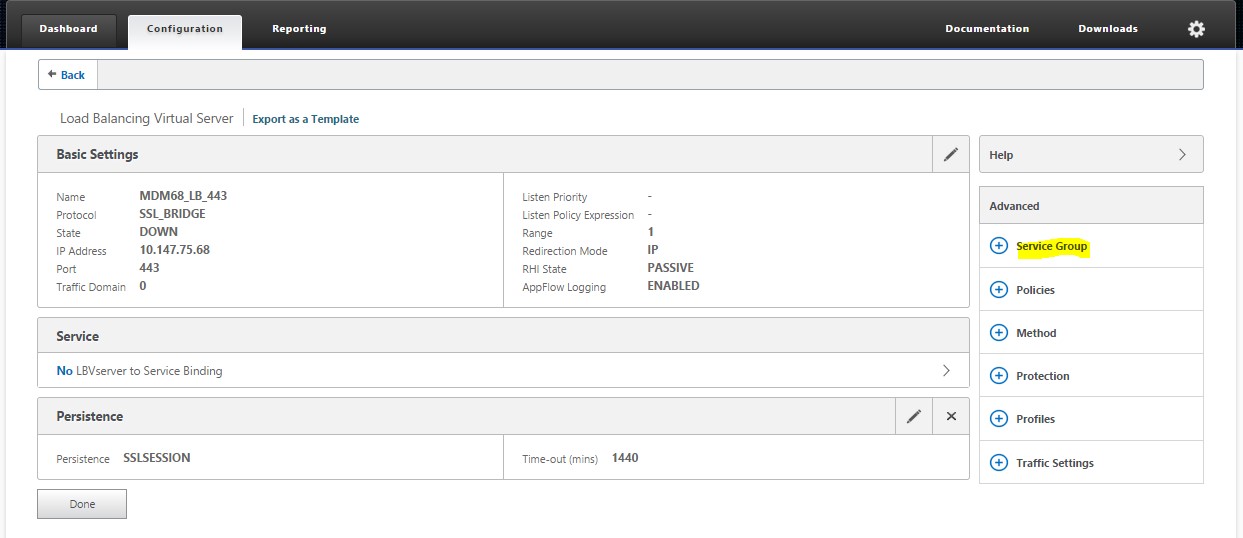Click plus icon next to Policies
The image size is (1243, 538).
tap(998, 290)
